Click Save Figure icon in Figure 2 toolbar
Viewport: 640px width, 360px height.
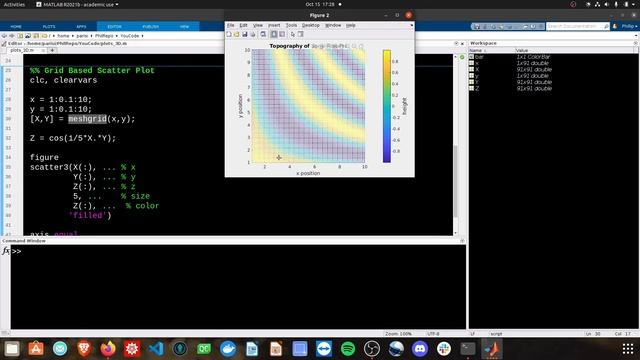tap(245, 35)
